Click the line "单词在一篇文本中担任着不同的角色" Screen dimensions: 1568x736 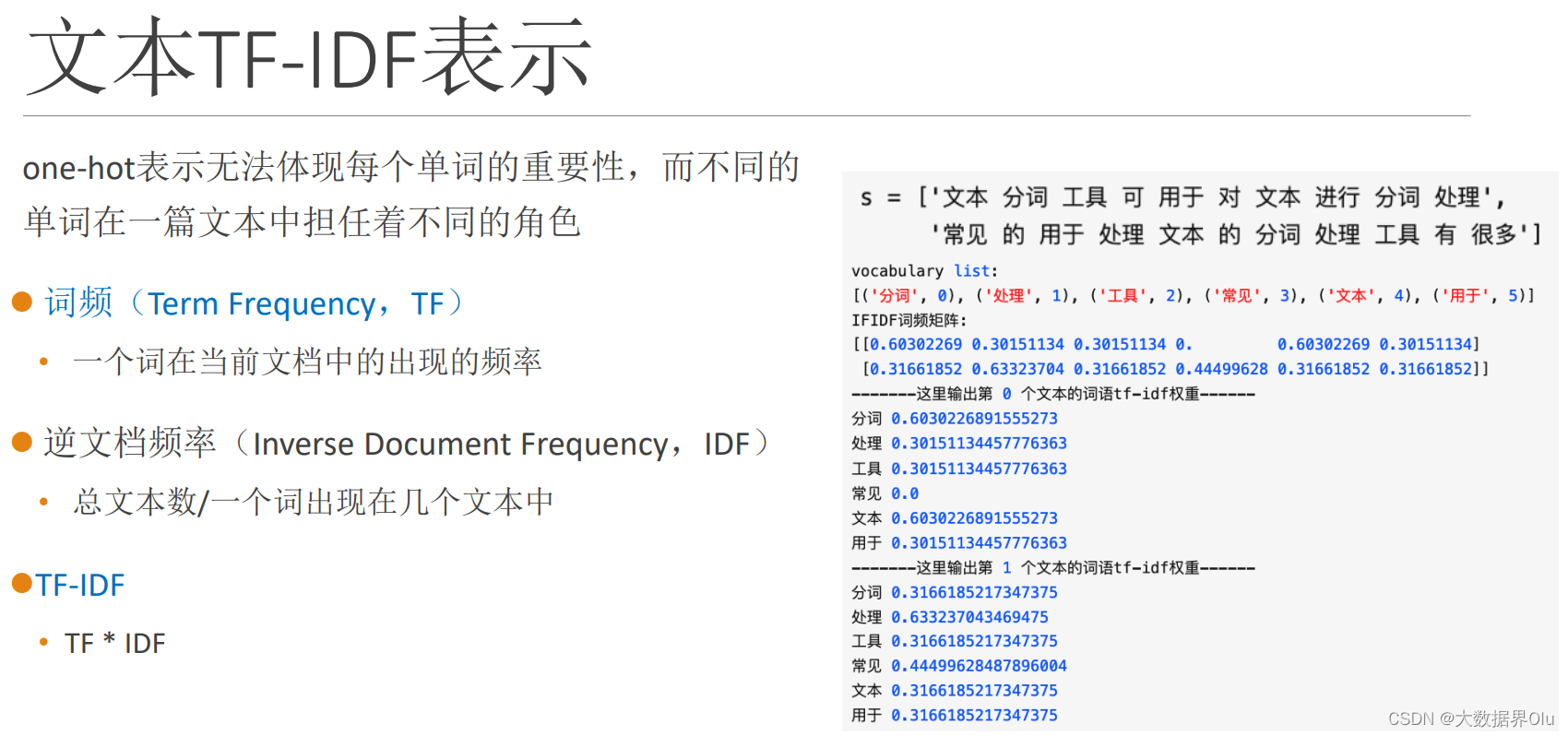point(302,221)
